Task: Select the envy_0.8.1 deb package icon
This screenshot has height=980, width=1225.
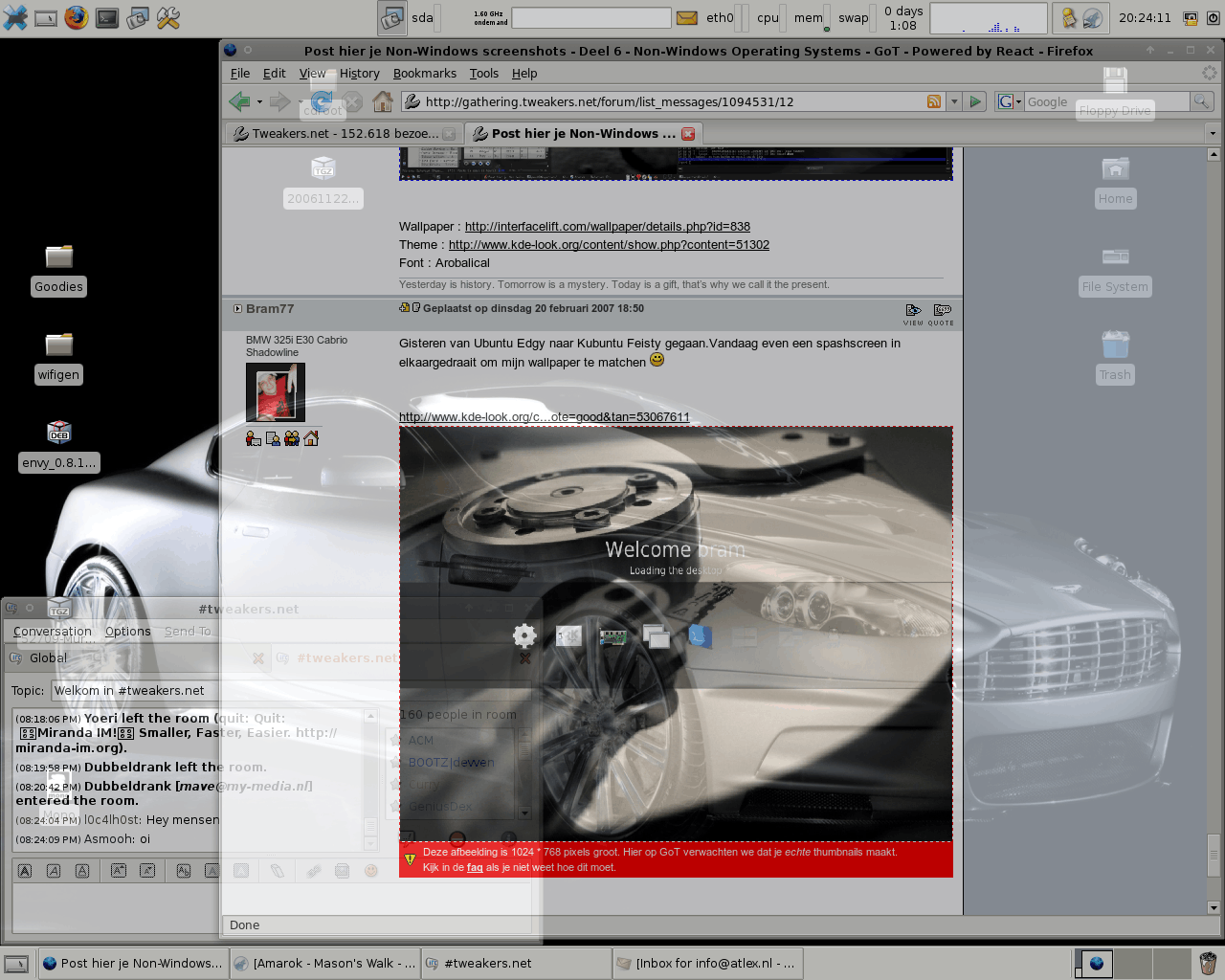Action: click(58, 446)
